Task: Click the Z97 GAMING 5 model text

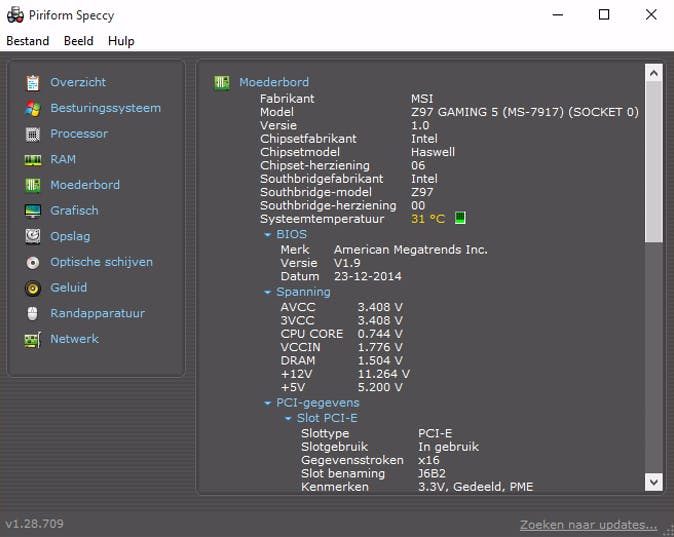Action: [525, 112]
